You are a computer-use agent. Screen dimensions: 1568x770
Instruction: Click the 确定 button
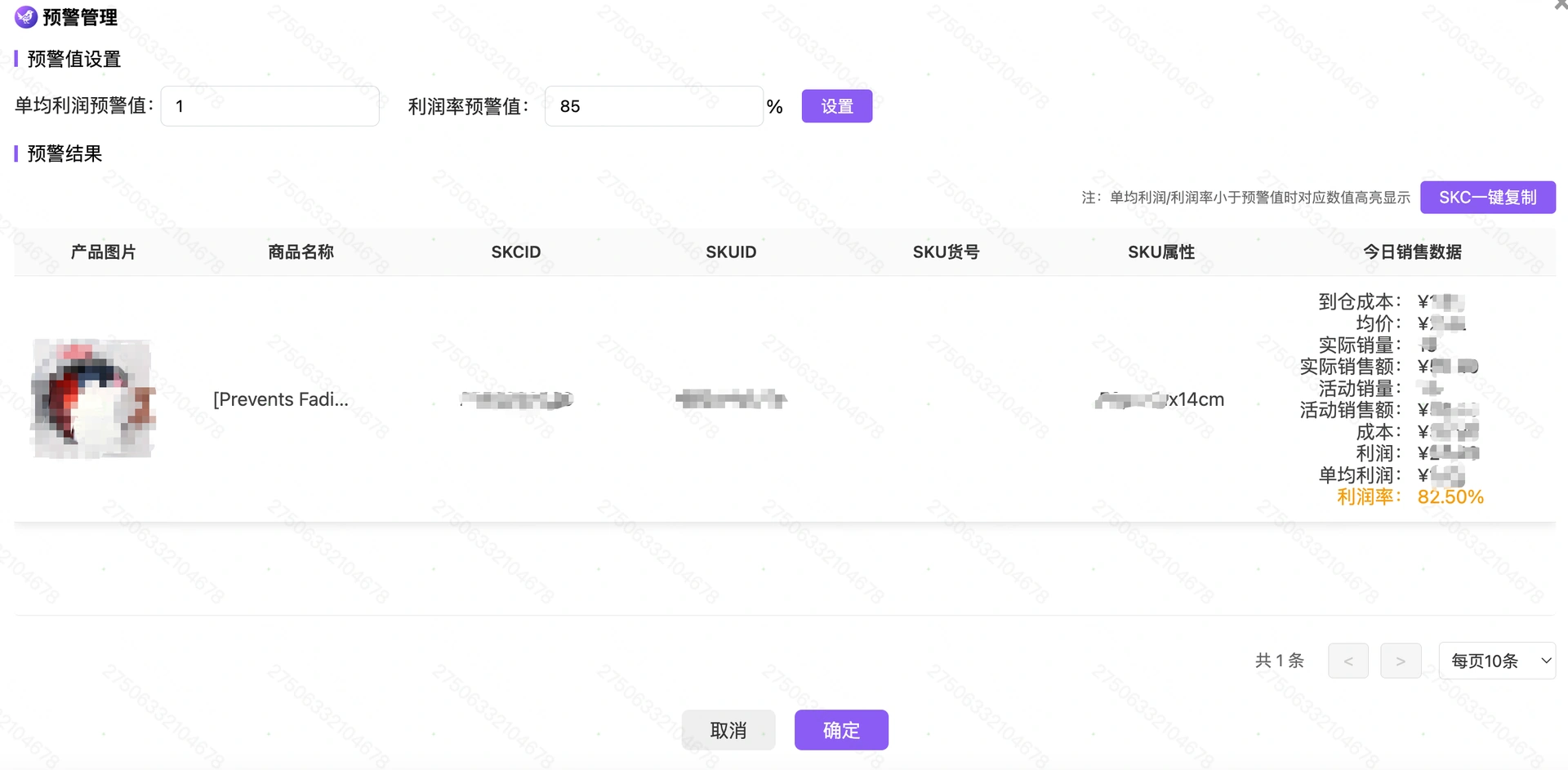(x=841, y=730)
